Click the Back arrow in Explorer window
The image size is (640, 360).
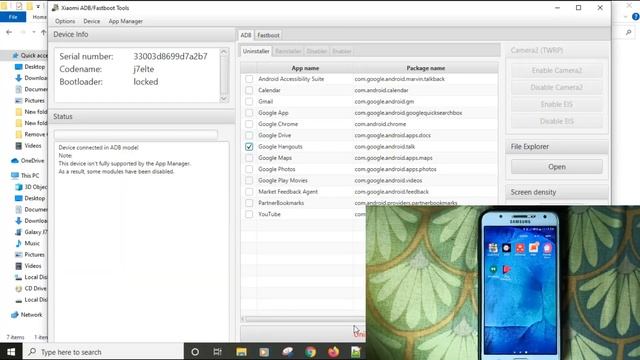pos(9,32)
